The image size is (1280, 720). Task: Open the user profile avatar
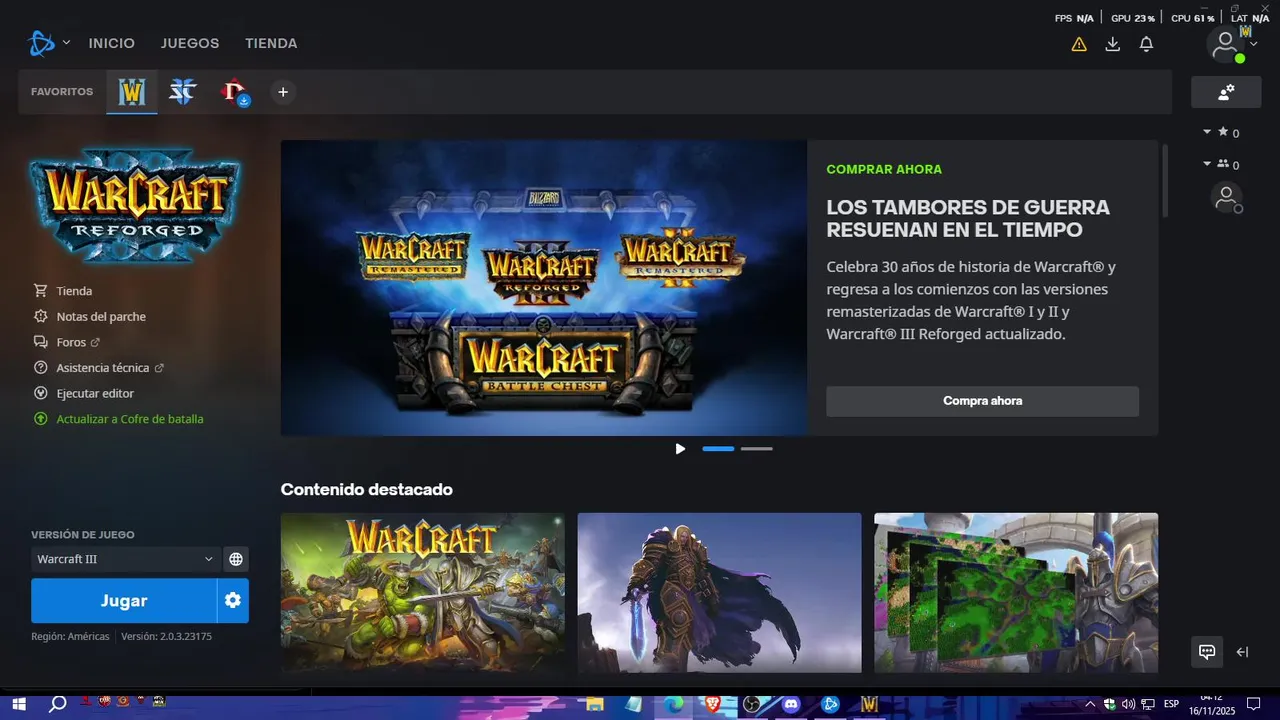click(1225, 44)
